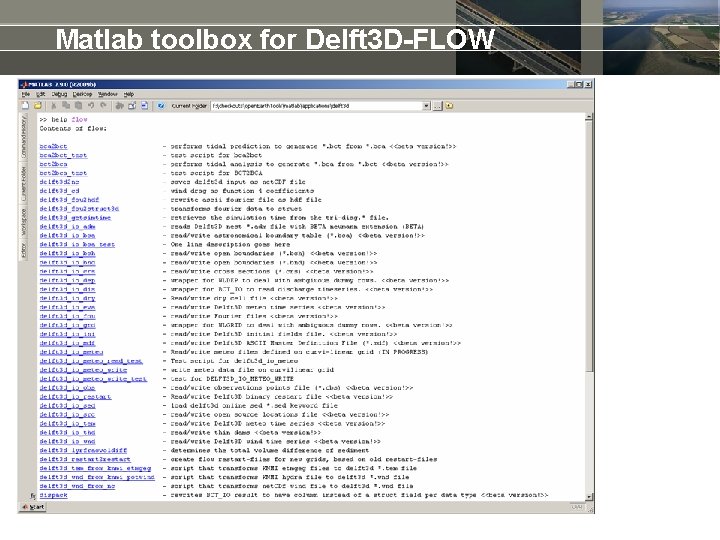The height and width of the screenshot is (540, 720).
Task: Click the 'Contents of flow:' text line
Action: point(73,129)
